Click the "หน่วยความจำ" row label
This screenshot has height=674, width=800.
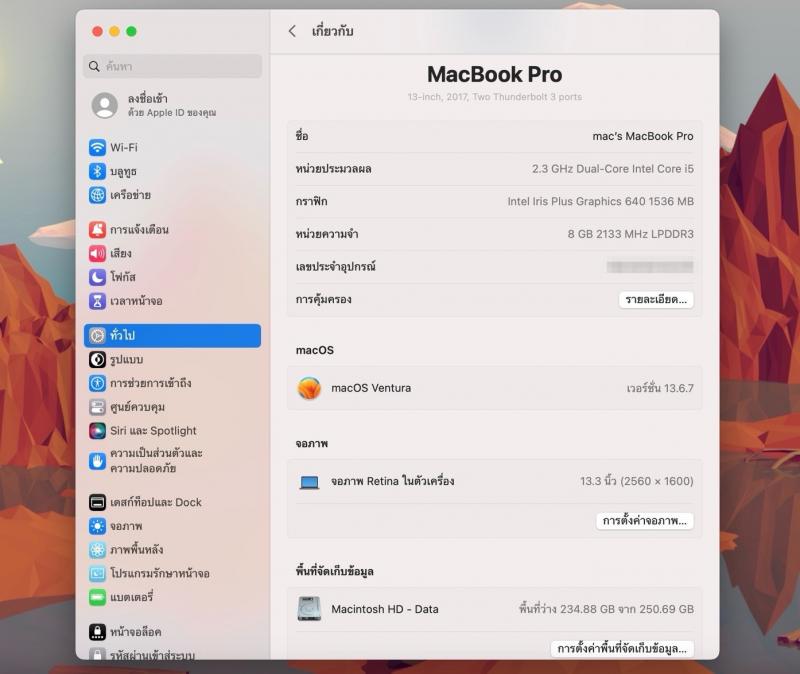pyautogui.click(x=327, y=234)
